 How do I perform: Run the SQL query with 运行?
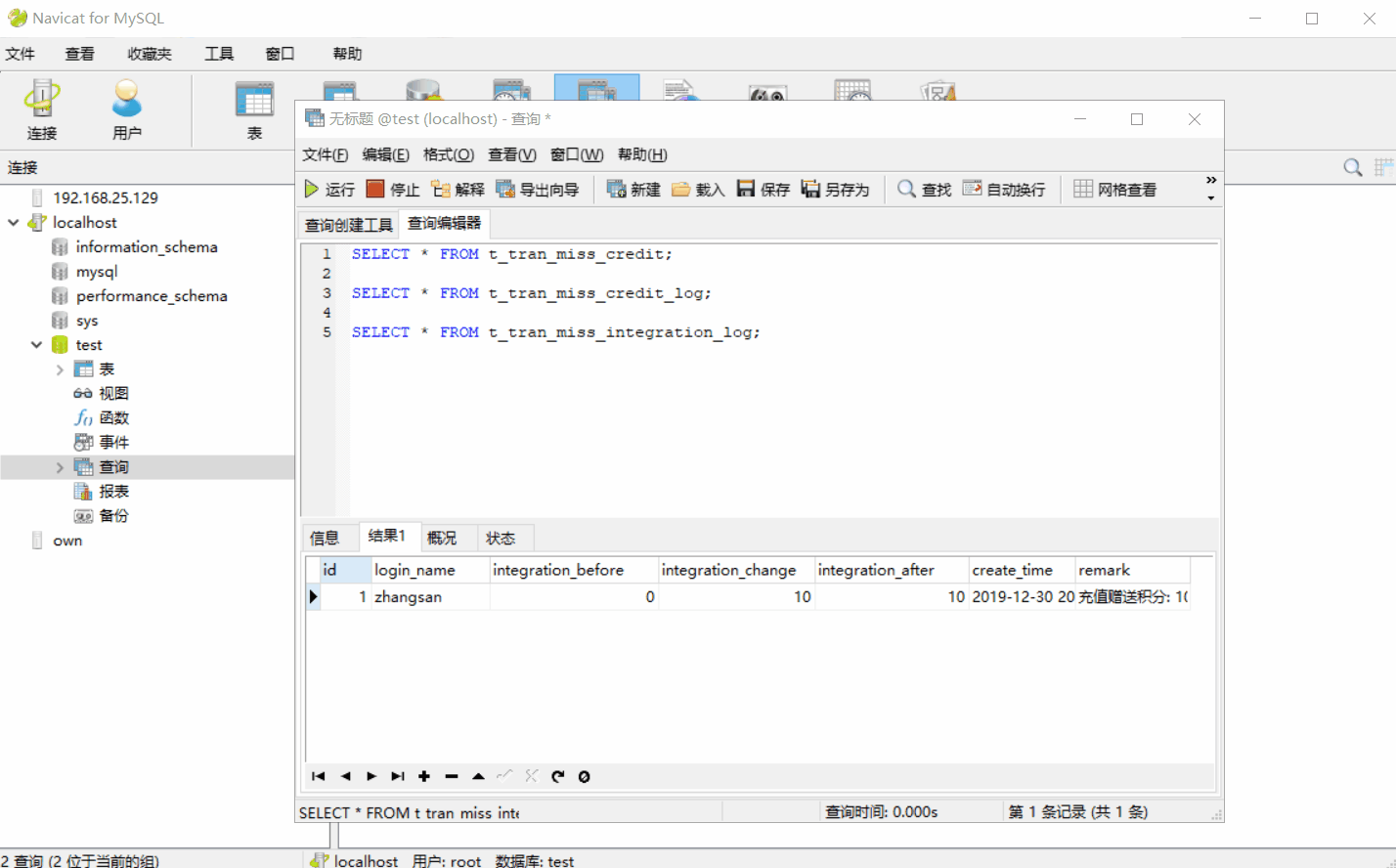click(330, 189)
